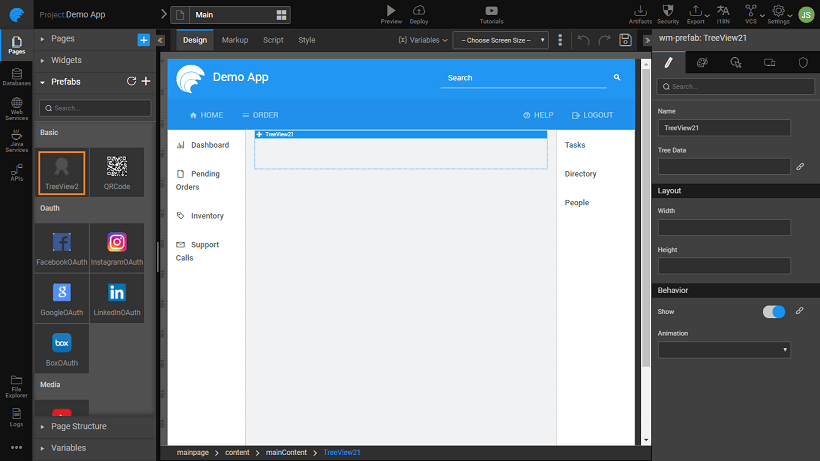The height and width of the screenshot is (461, 820).
Task: Bind the Tree Data property via link icon
Action: click(800, 167)
